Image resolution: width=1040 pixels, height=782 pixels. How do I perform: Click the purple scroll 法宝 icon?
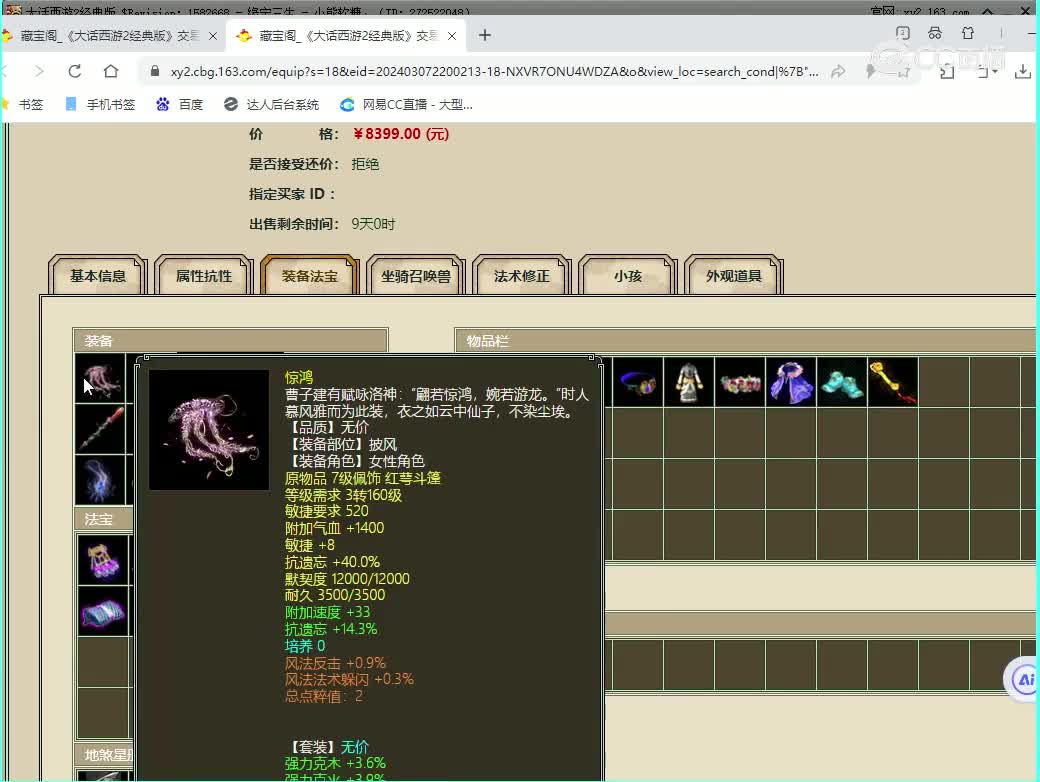(103, 611)
